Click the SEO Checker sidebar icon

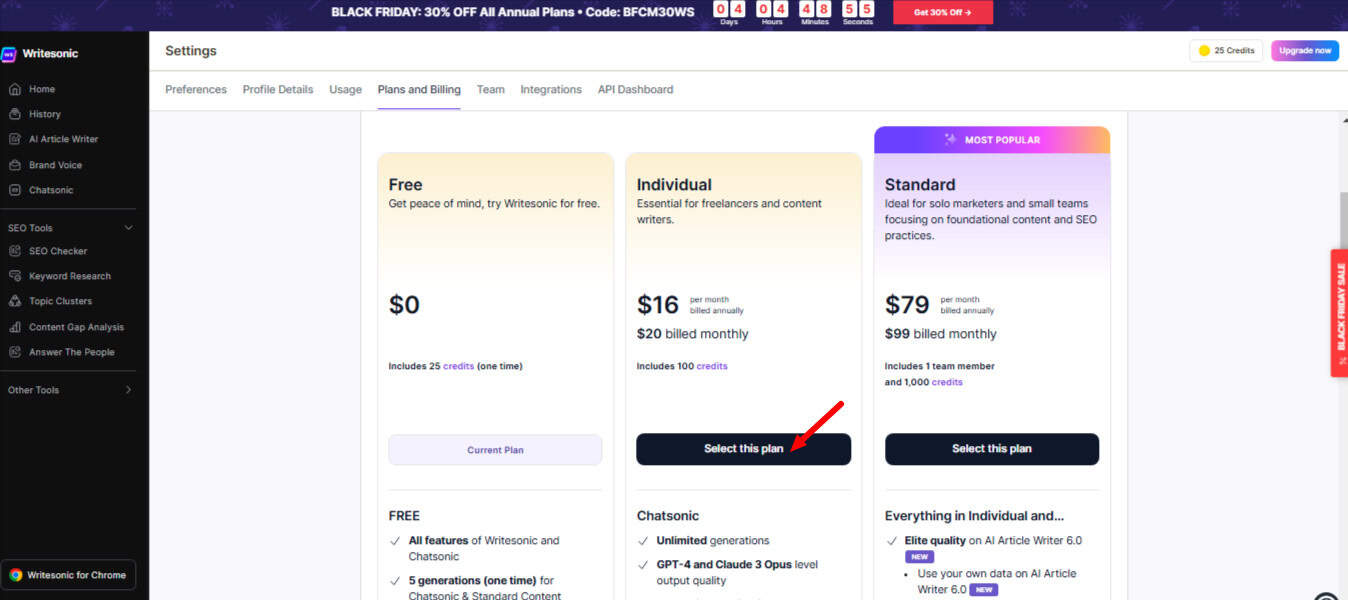coord(15,251)
